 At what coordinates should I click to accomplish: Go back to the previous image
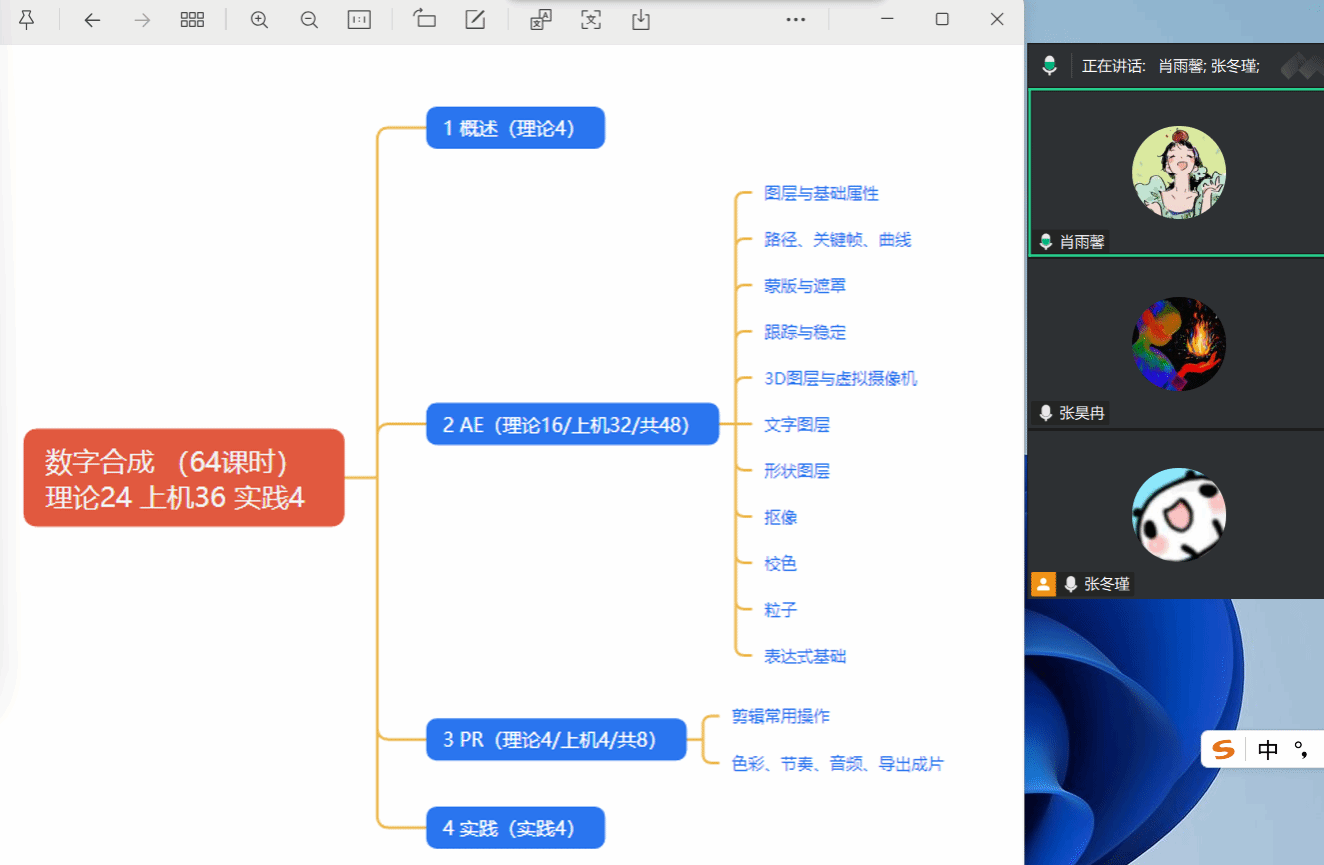(92, 20)
